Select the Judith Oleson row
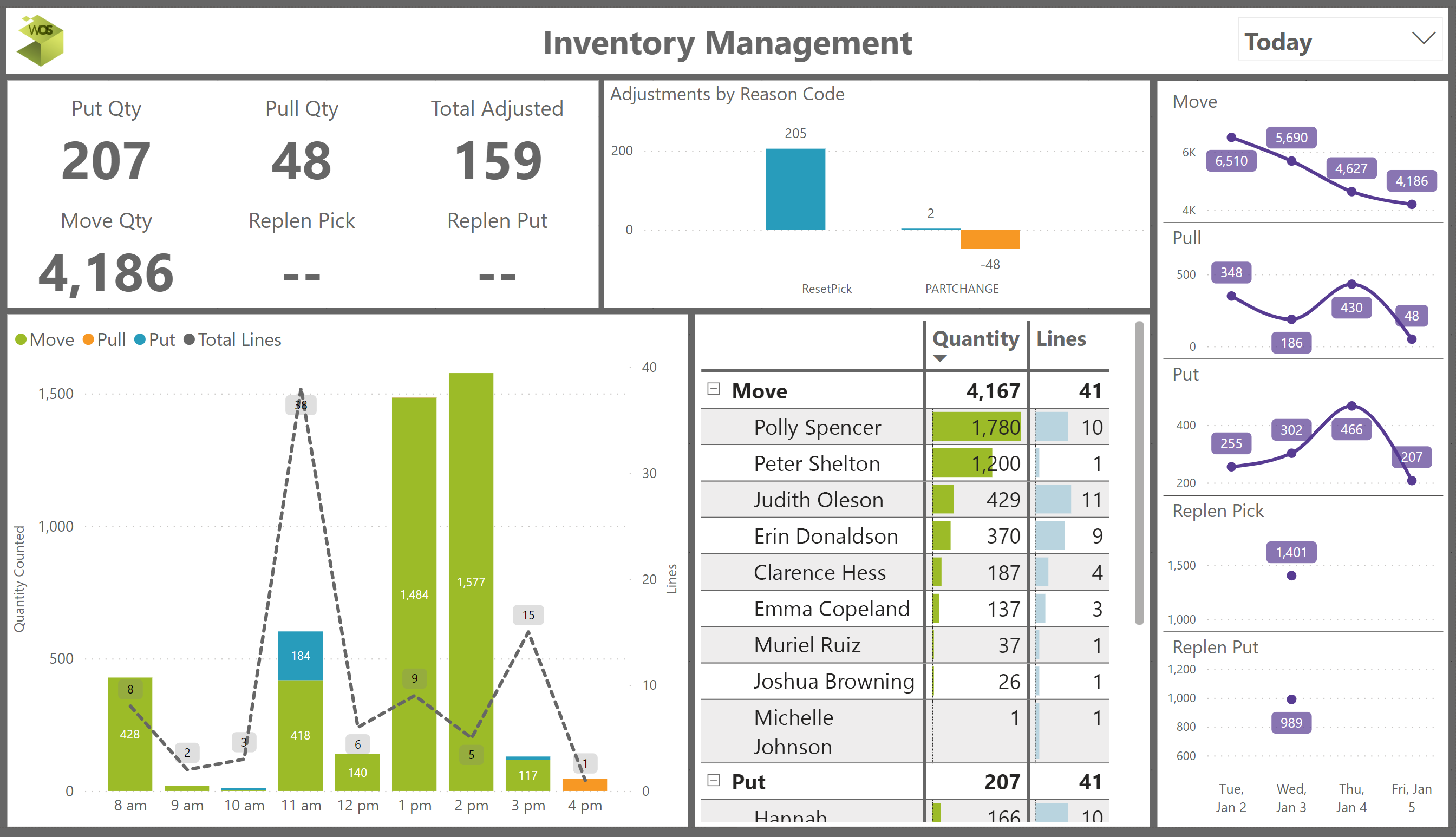The height and width of the screenshot is (837, 1456). (x=818, y=500)
